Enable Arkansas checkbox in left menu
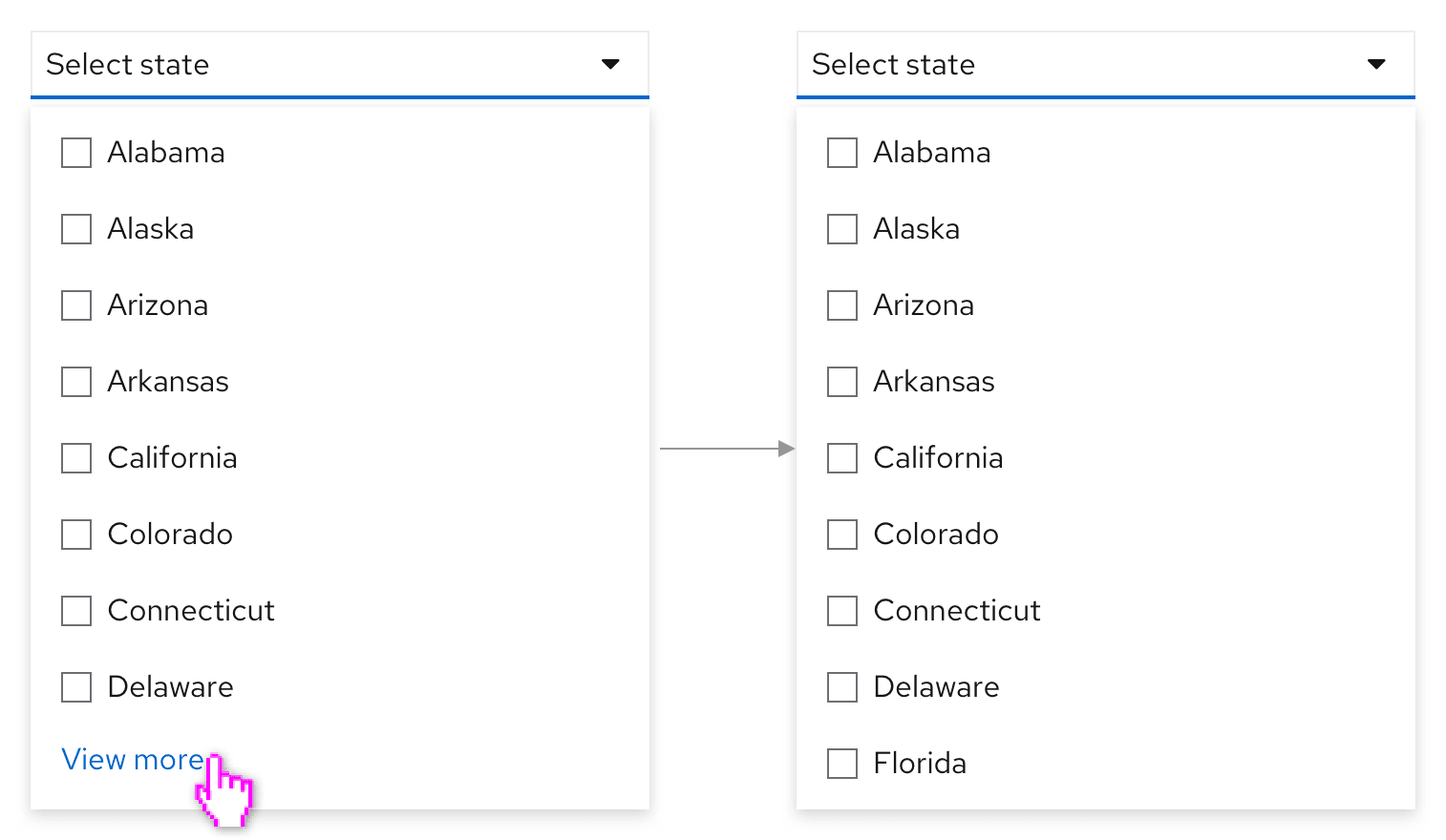 76,382
